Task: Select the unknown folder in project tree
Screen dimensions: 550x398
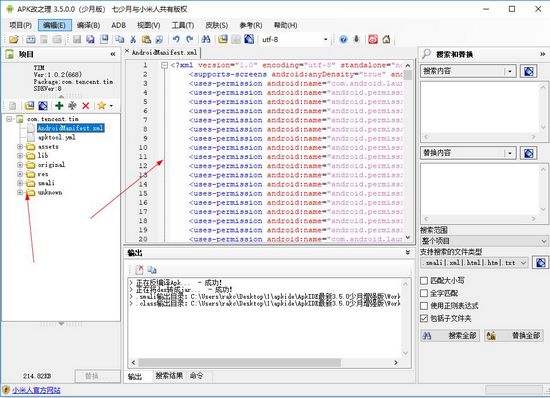Action: point(50,192)
